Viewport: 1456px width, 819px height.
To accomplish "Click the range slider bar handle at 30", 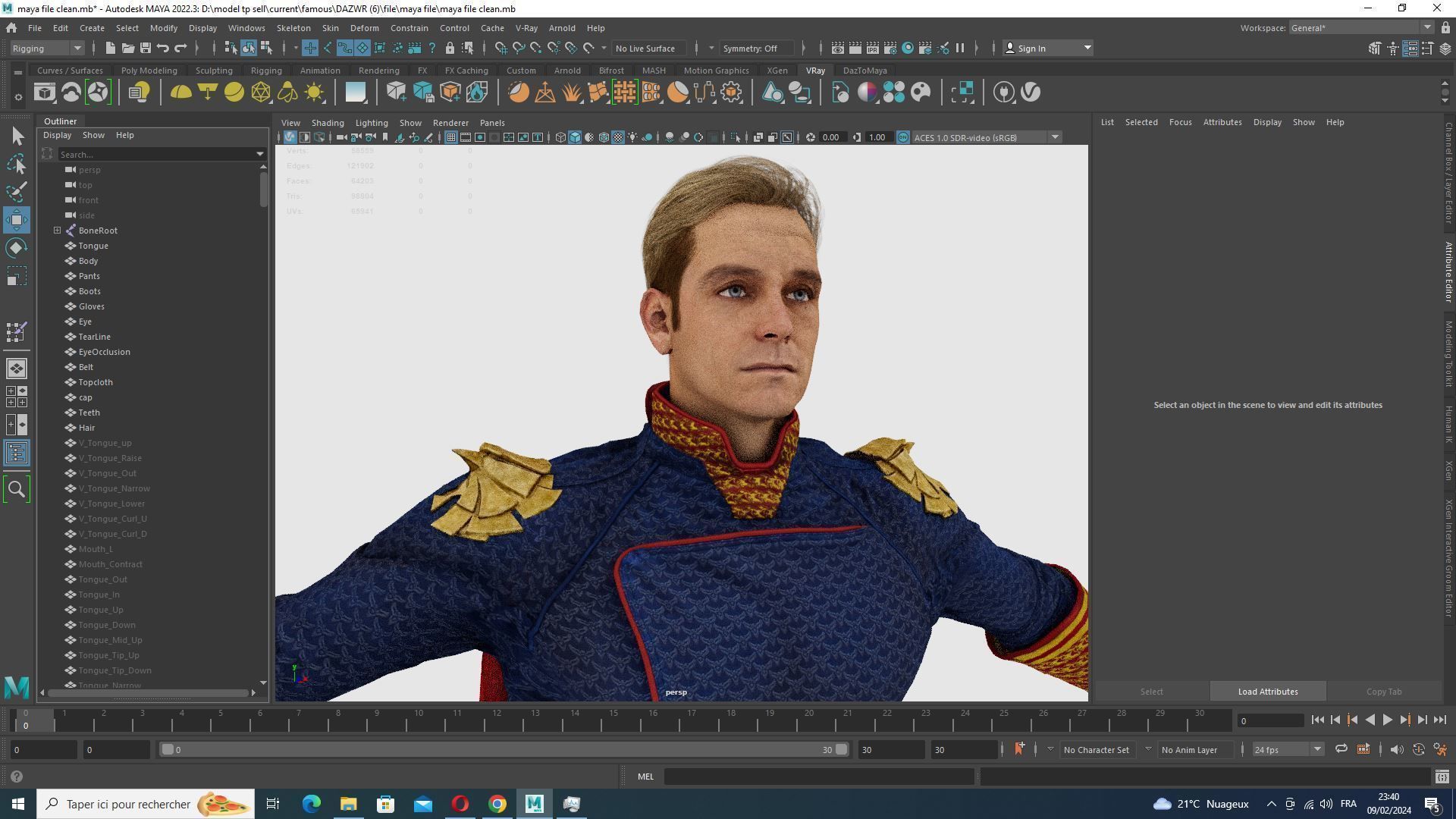I will (x=841, y=749).
